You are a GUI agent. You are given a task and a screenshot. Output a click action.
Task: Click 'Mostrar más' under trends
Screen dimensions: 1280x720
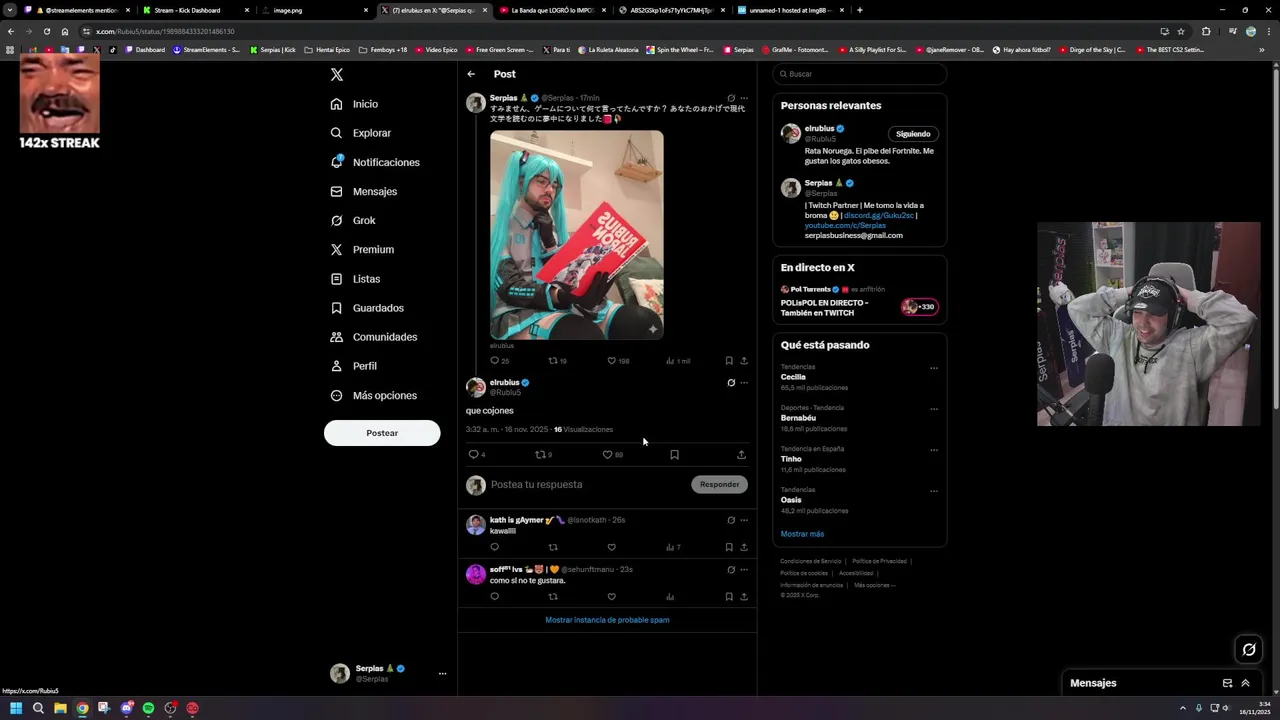(802, 534)
